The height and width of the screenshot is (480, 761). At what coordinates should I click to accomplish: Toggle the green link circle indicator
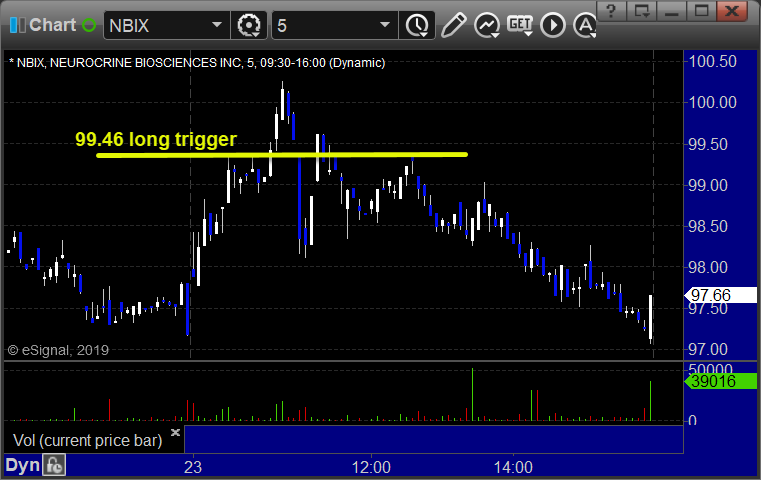coord(89,25)
